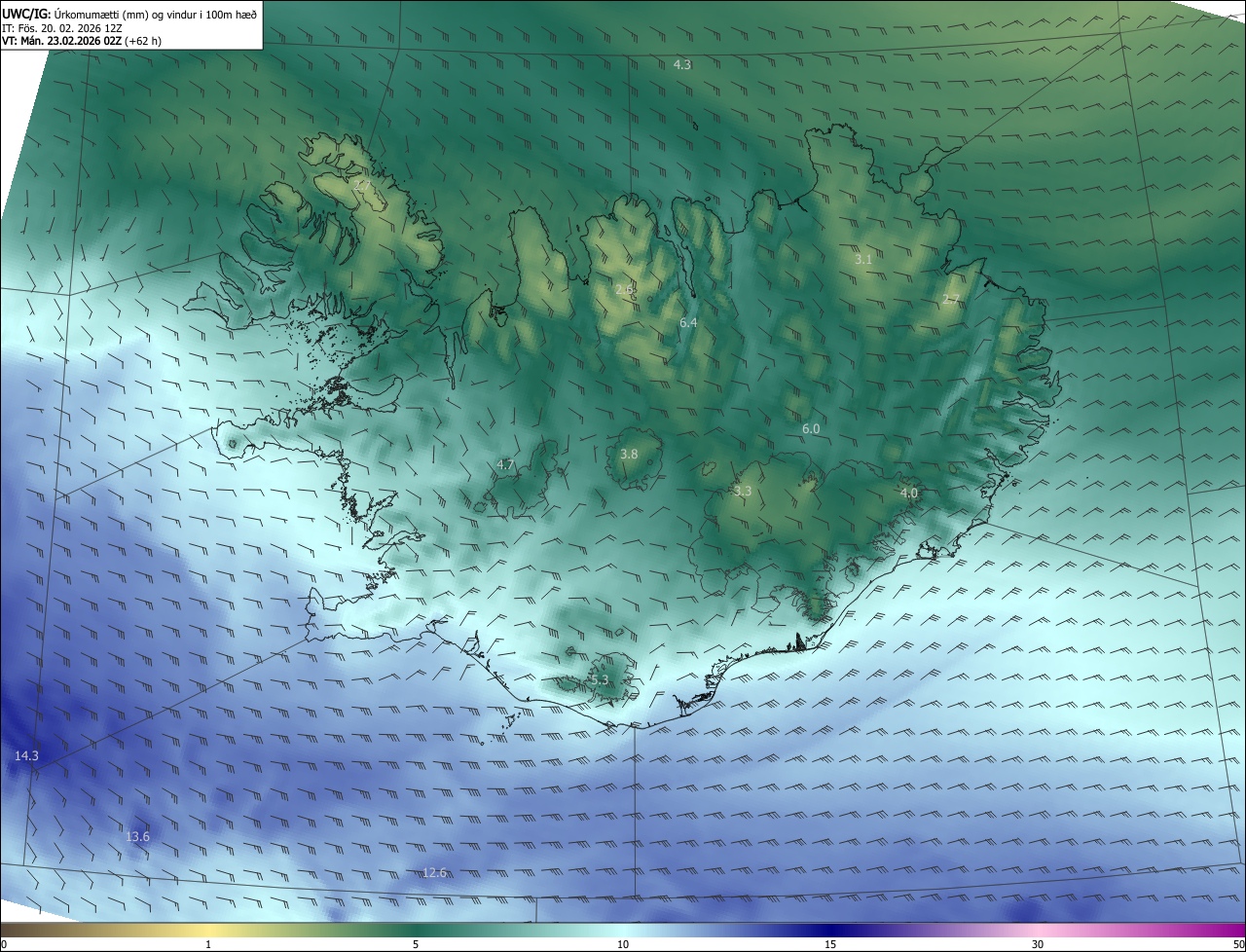The image size is (1246, 952).
Task: Click the UWC/IG map title text
Action: [129, 14]
